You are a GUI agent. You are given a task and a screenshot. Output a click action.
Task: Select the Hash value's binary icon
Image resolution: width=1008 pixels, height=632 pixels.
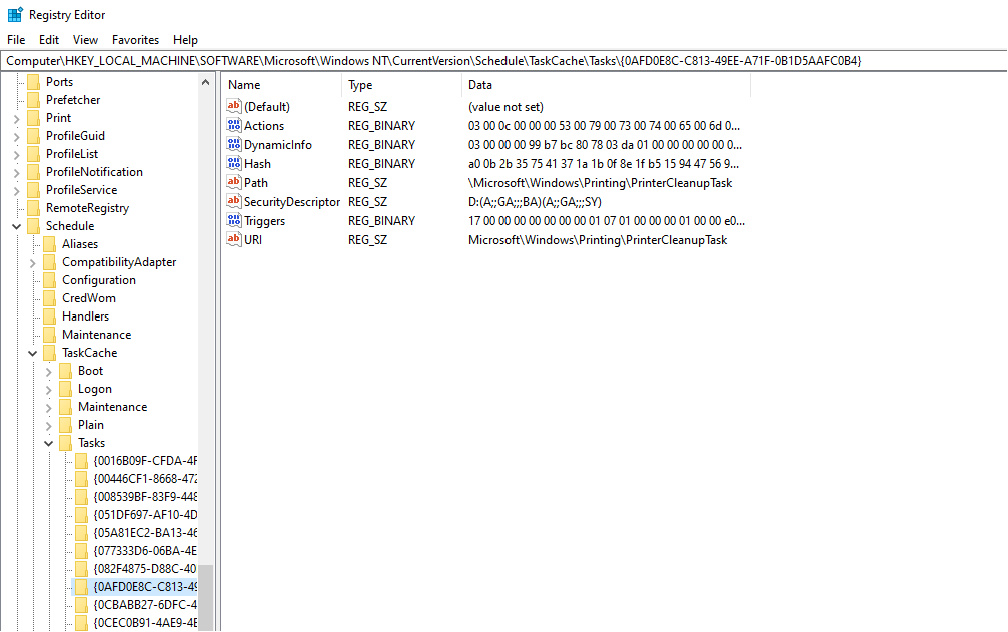pos(235,164)
